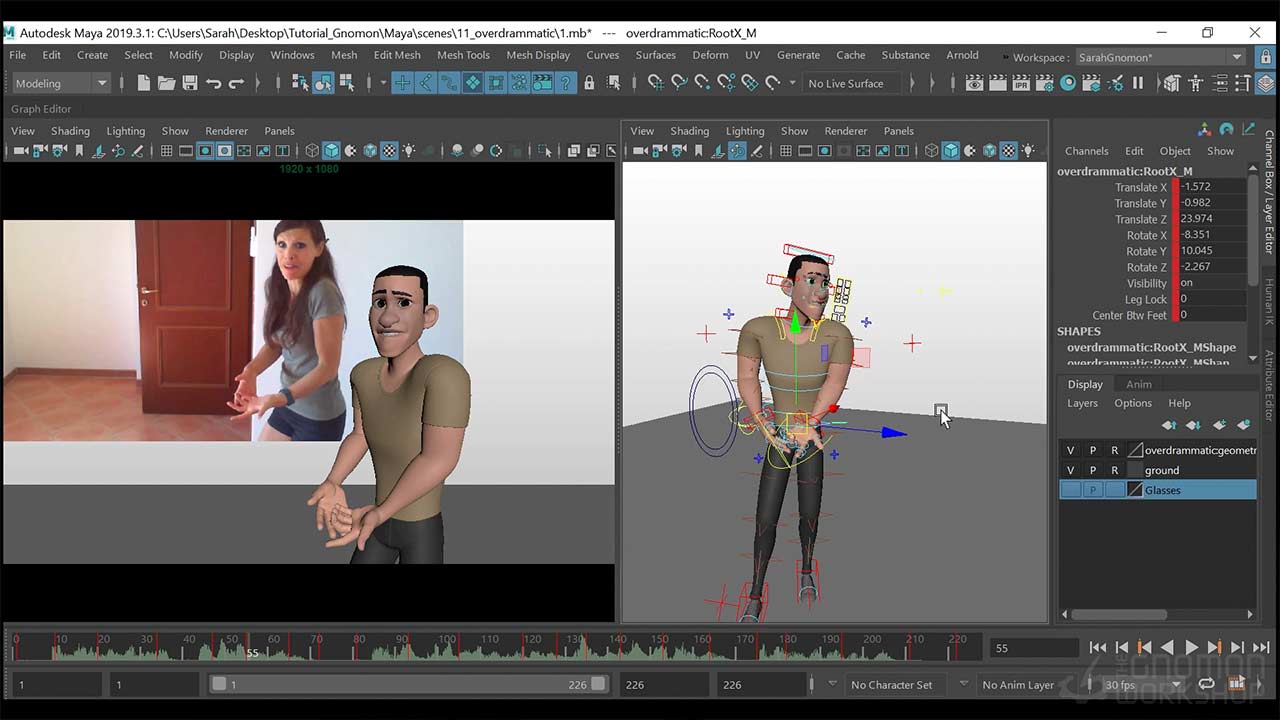Click the playback range slider bar

point(400,685)
